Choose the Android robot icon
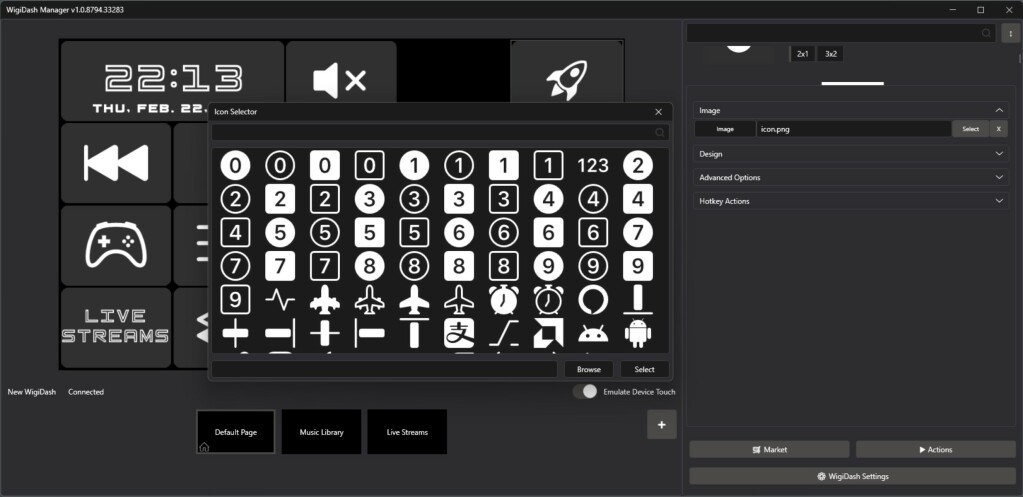This screenshot has width=1023, height=497. coord(637,333)
